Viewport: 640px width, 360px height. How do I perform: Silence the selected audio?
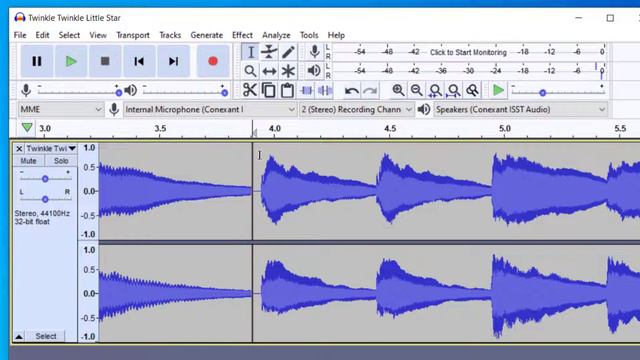(x=325, y=90)
